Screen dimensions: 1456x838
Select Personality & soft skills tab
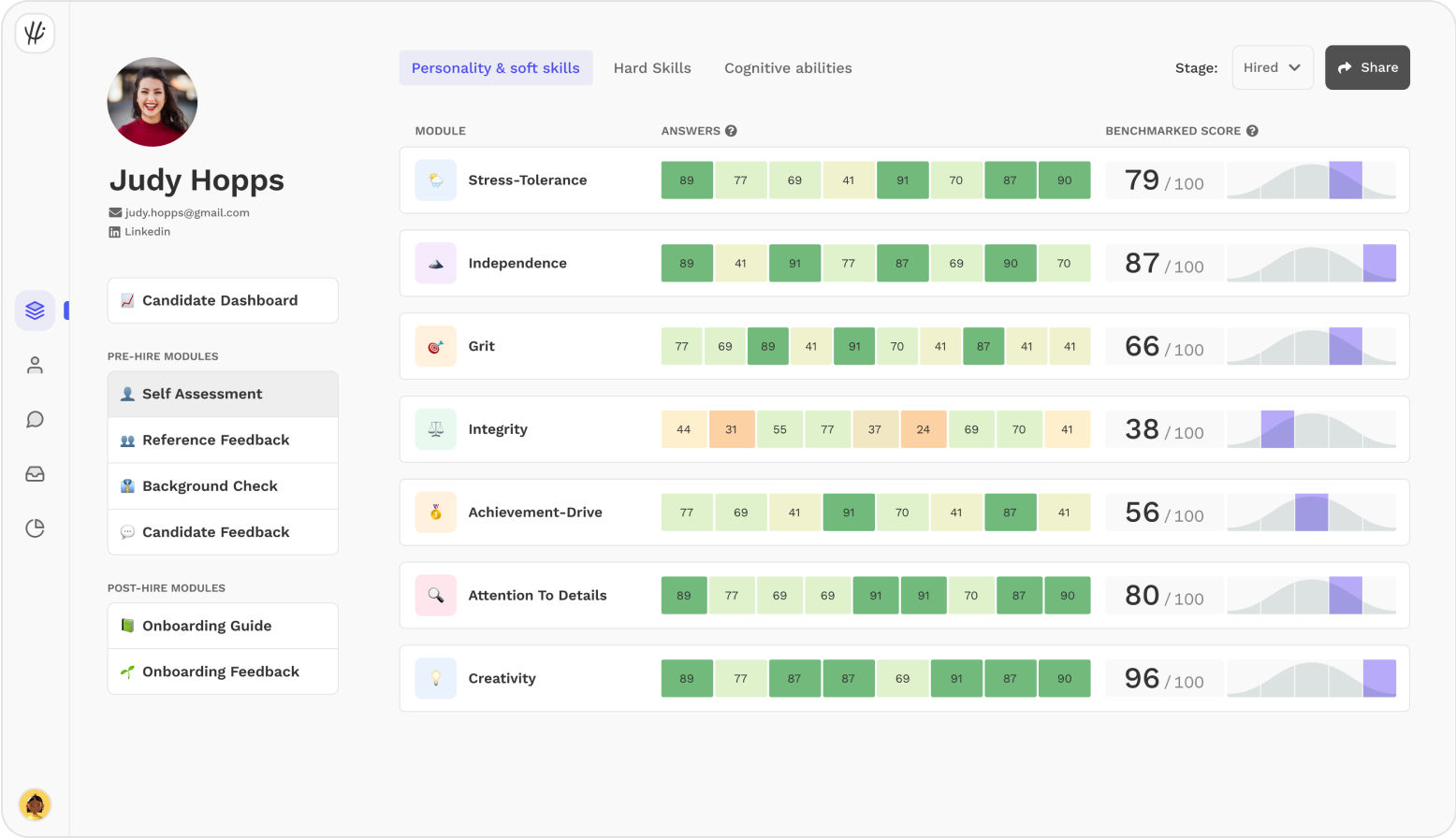point(496,67)
